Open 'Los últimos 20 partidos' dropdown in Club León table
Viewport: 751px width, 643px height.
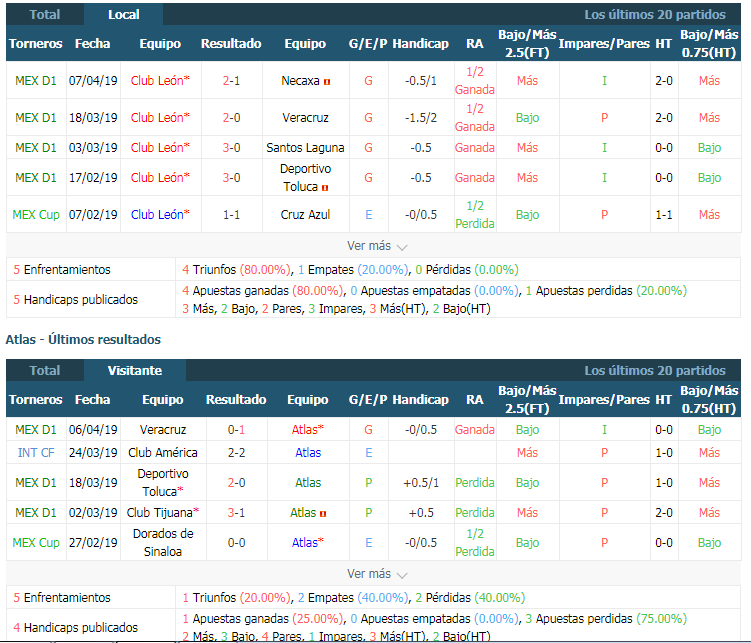pyautogui.click(x=654, y=14)
